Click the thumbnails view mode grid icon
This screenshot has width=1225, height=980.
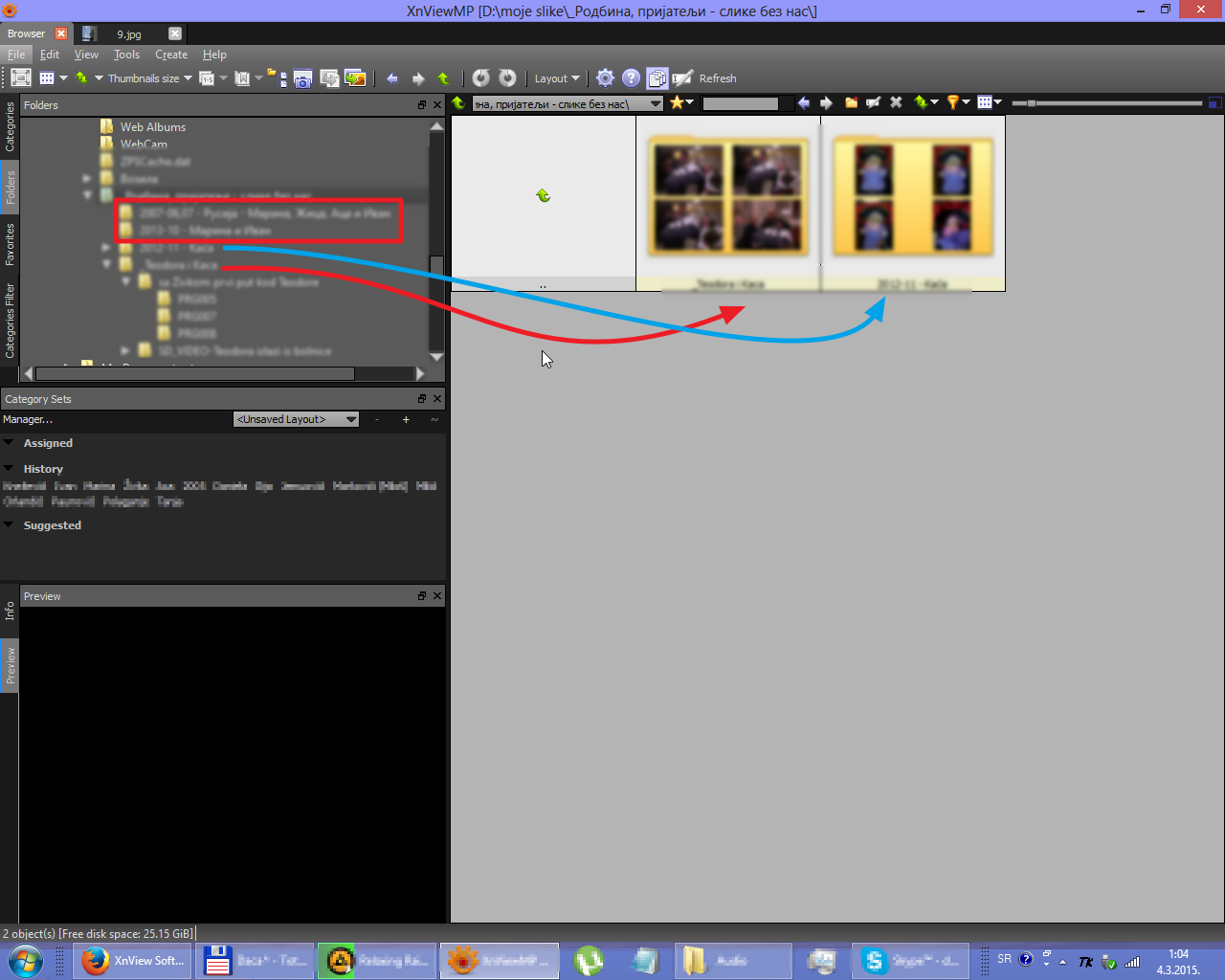pos(46,78)
